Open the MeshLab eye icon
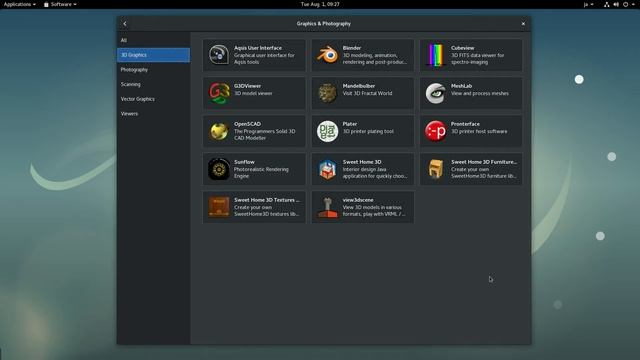The width and height of the screenshot is (640, 360). [436, 93]
